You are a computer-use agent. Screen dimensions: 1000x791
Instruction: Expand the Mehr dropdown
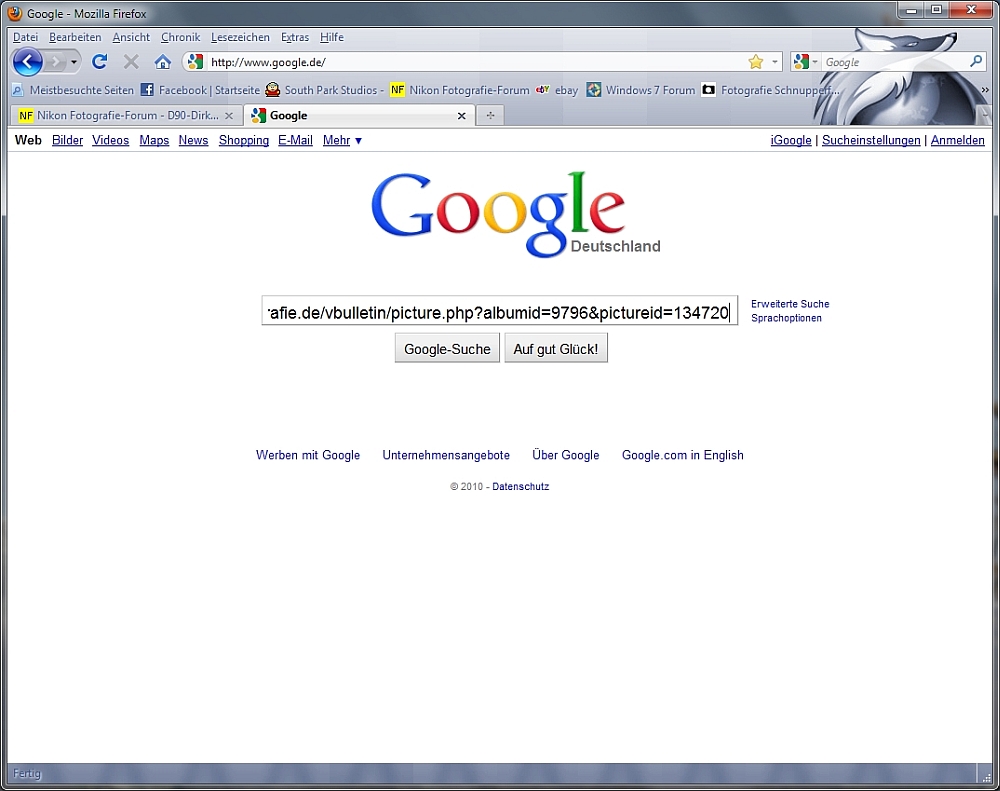pyautogui.click(x=342, y=140)
